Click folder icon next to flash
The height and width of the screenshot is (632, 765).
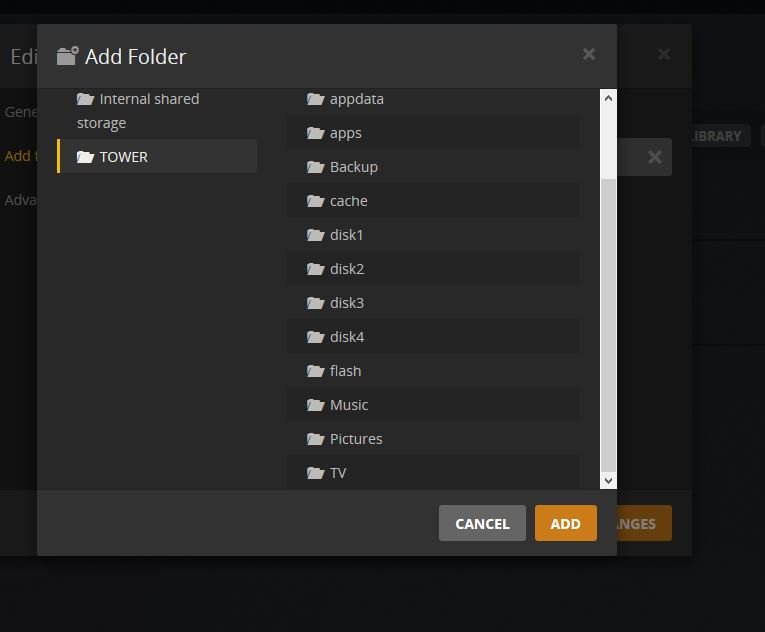coord(316,371)
